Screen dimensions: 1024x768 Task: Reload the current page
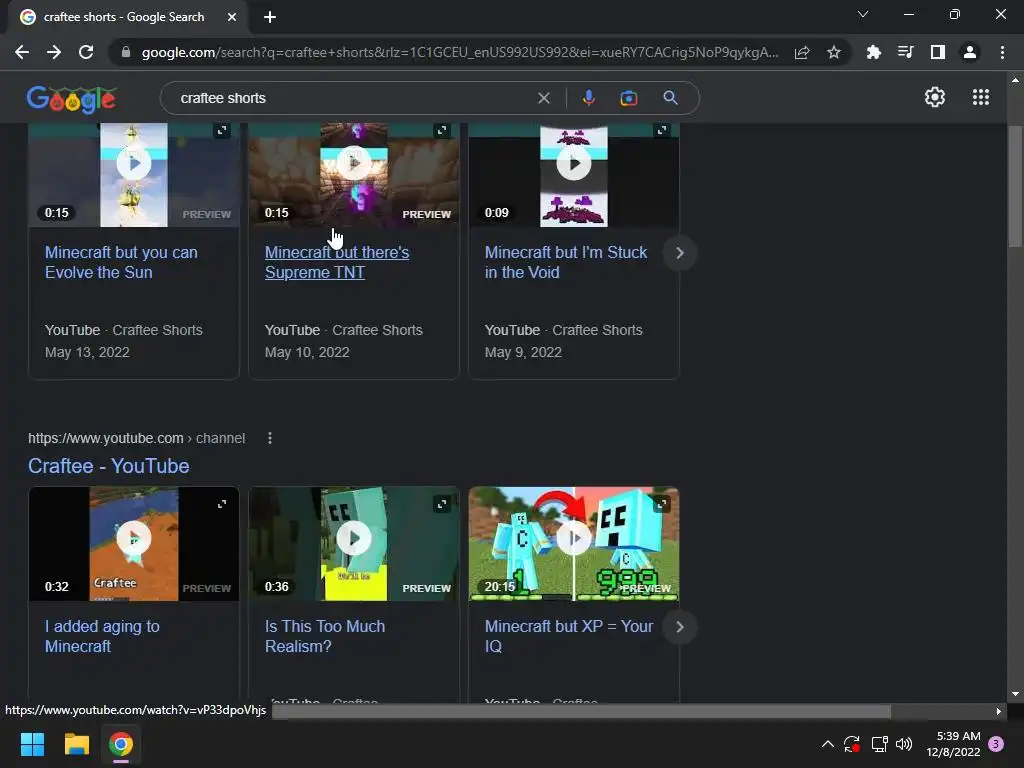pyautogui.click(x=86, y=52)
